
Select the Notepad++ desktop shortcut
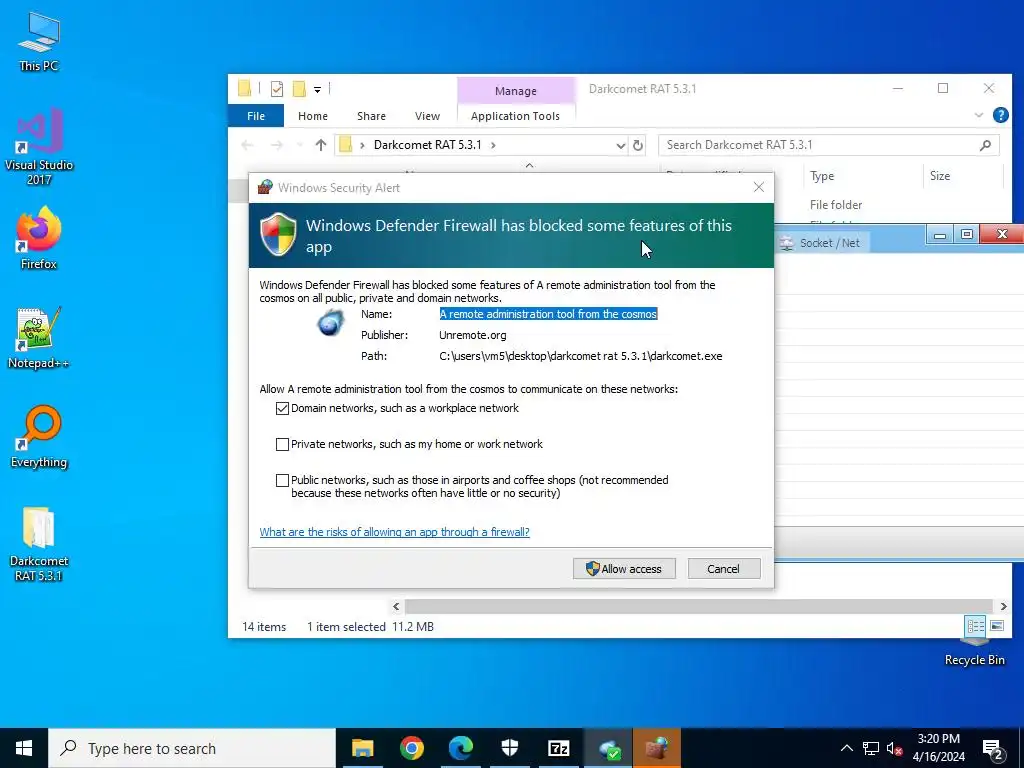pyautogui.click(x=39, y=338)
